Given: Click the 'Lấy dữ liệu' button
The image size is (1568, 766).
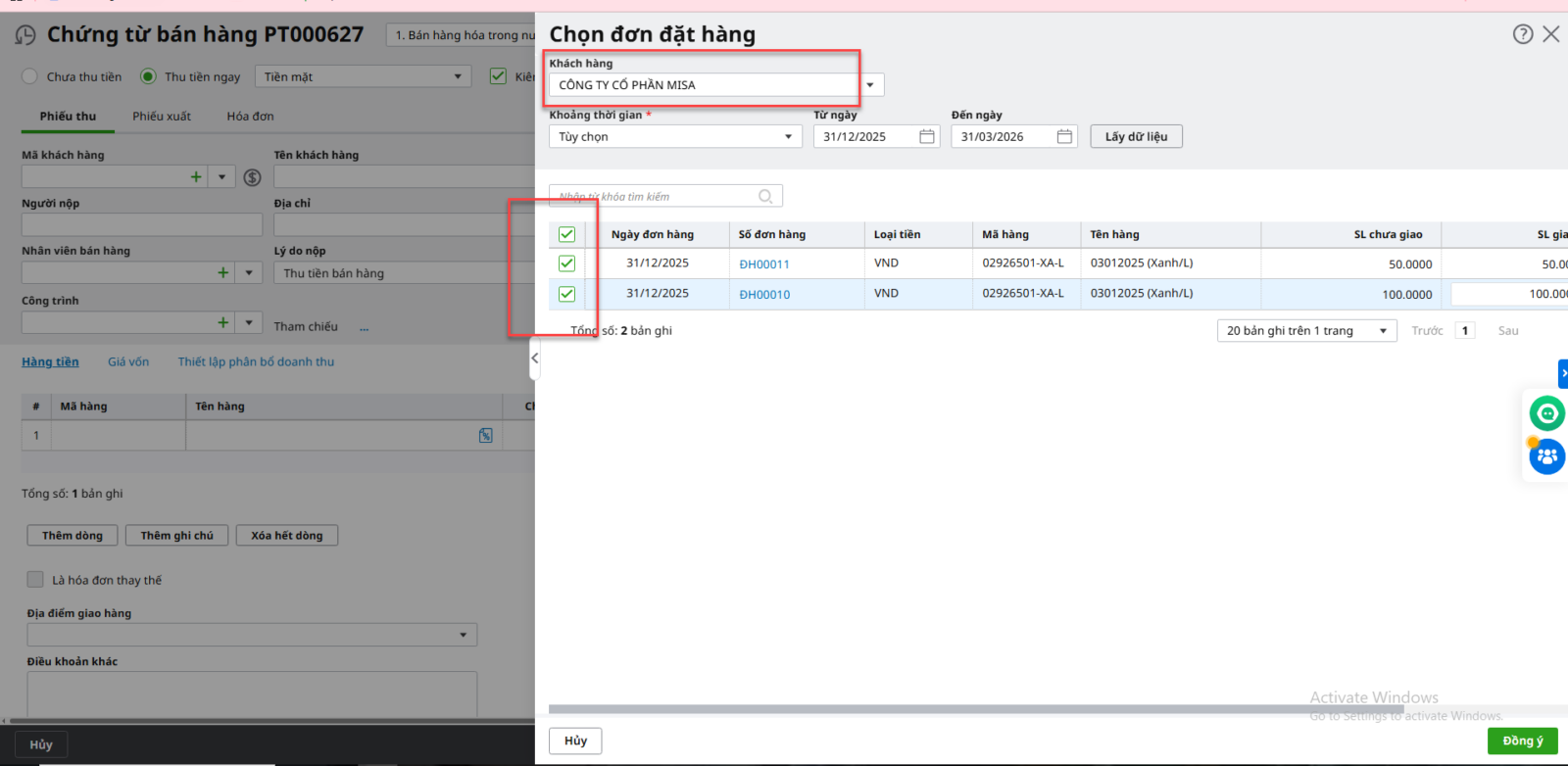Looking at the screenshot, I should (1136, 137).
